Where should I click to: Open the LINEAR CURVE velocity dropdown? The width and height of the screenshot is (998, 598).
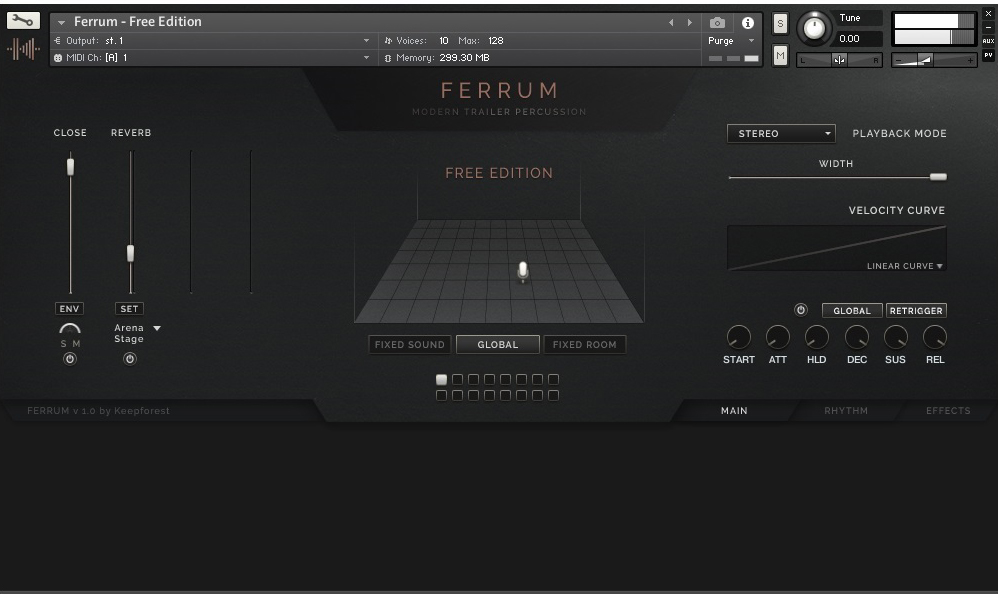pos(904,266)
